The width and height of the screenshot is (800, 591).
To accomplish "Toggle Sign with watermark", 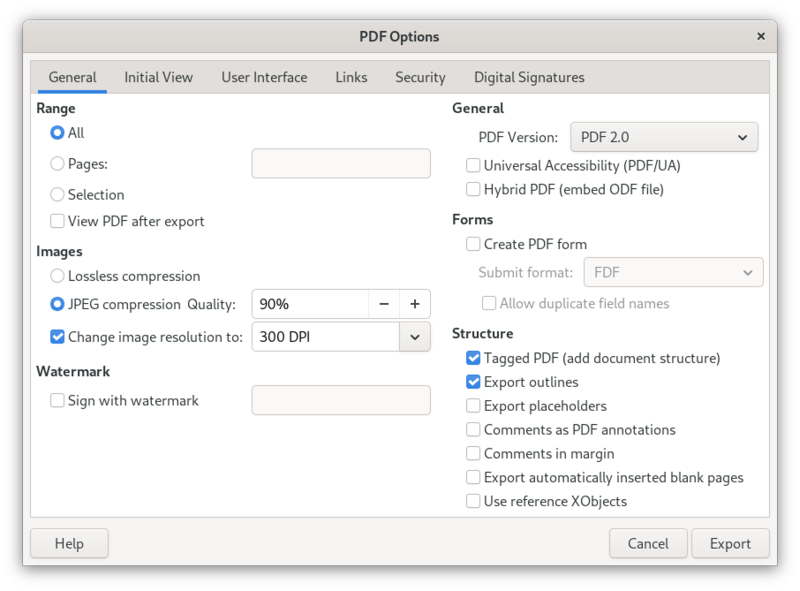I will click(x=57, y=400).
